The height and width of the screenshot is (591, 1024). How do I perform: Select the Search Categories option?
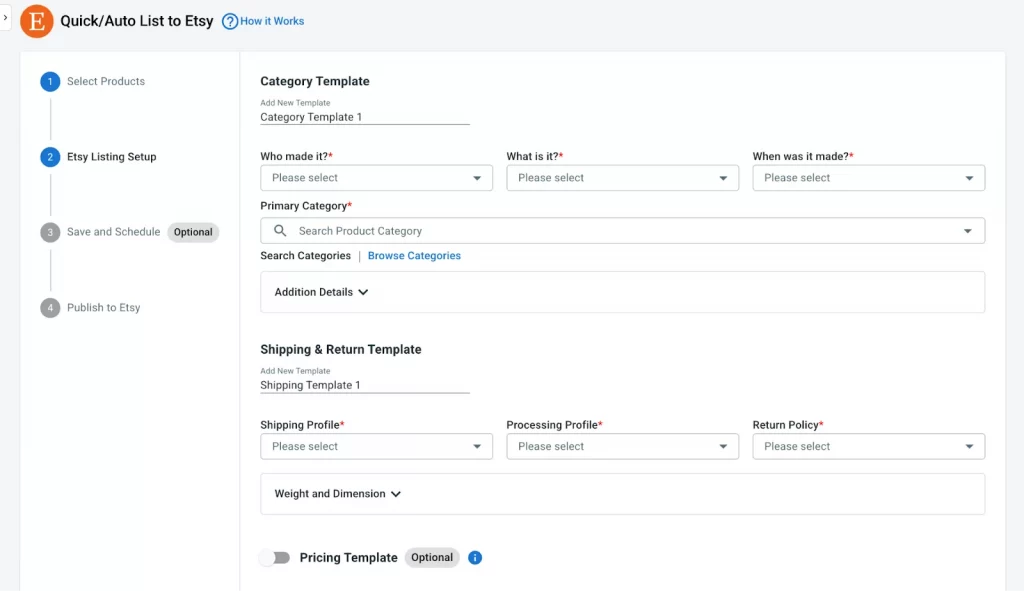pos(305,255)
